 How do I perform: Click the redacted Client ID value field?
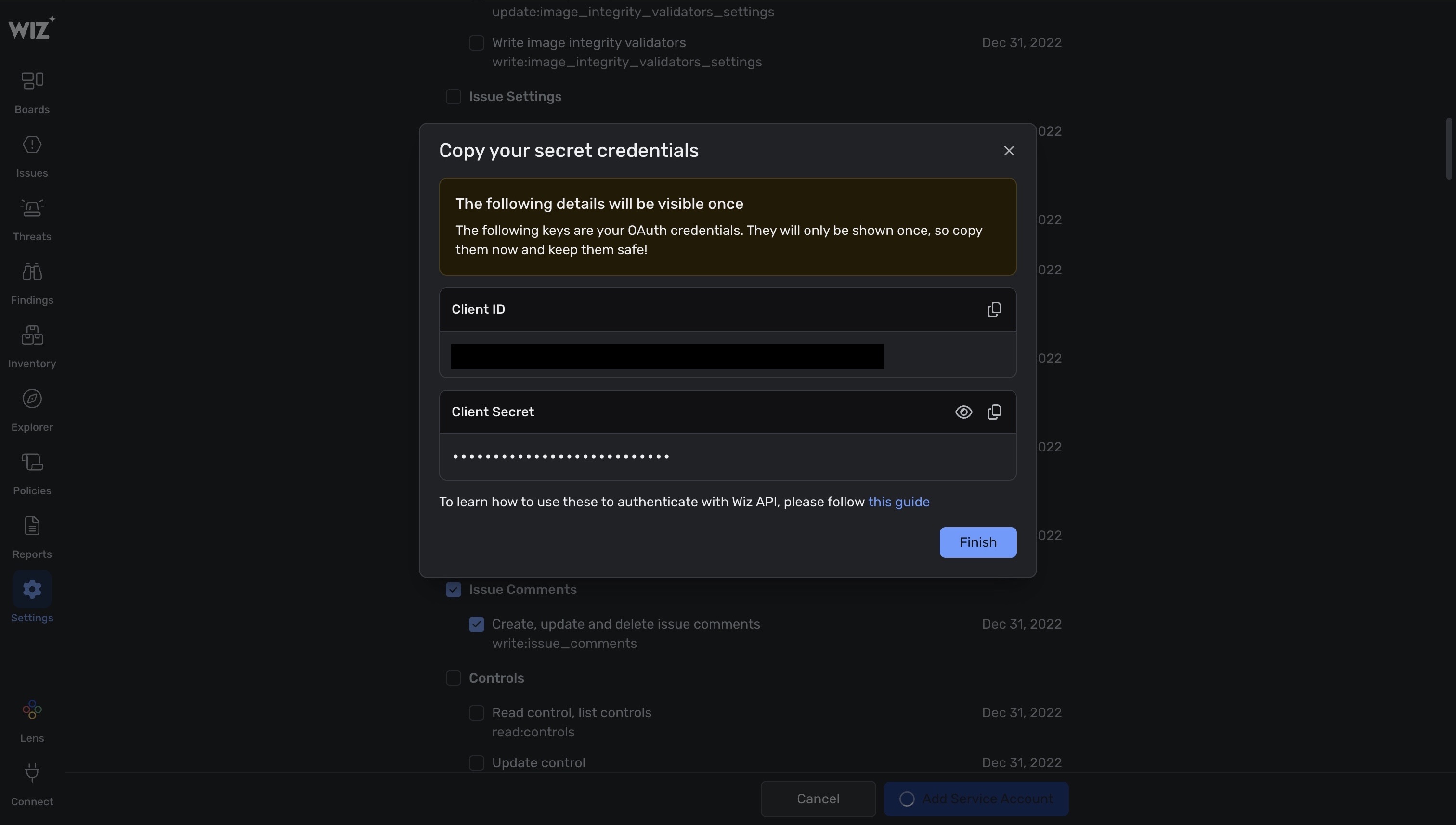[728, 355]
